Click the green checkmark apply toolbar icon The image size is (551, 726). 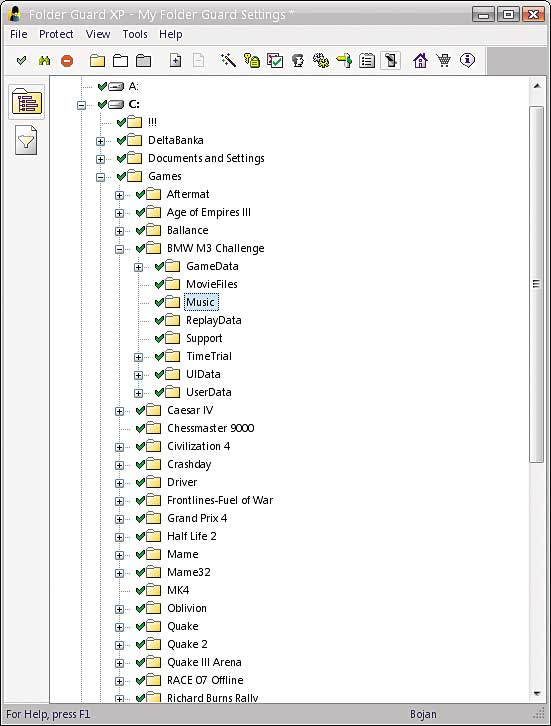[x=21, y=61]
